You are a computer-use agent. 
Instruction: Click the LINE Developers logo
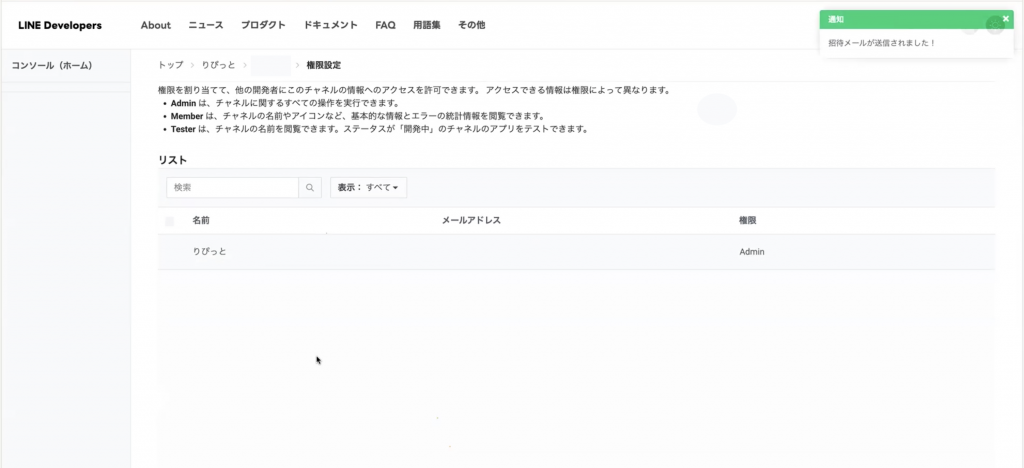(60, 25)
